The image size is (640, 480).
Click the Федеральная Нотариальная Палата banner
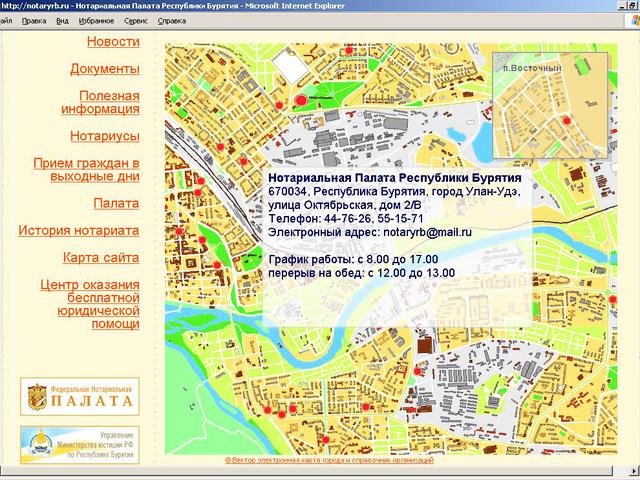coord(79,396)
